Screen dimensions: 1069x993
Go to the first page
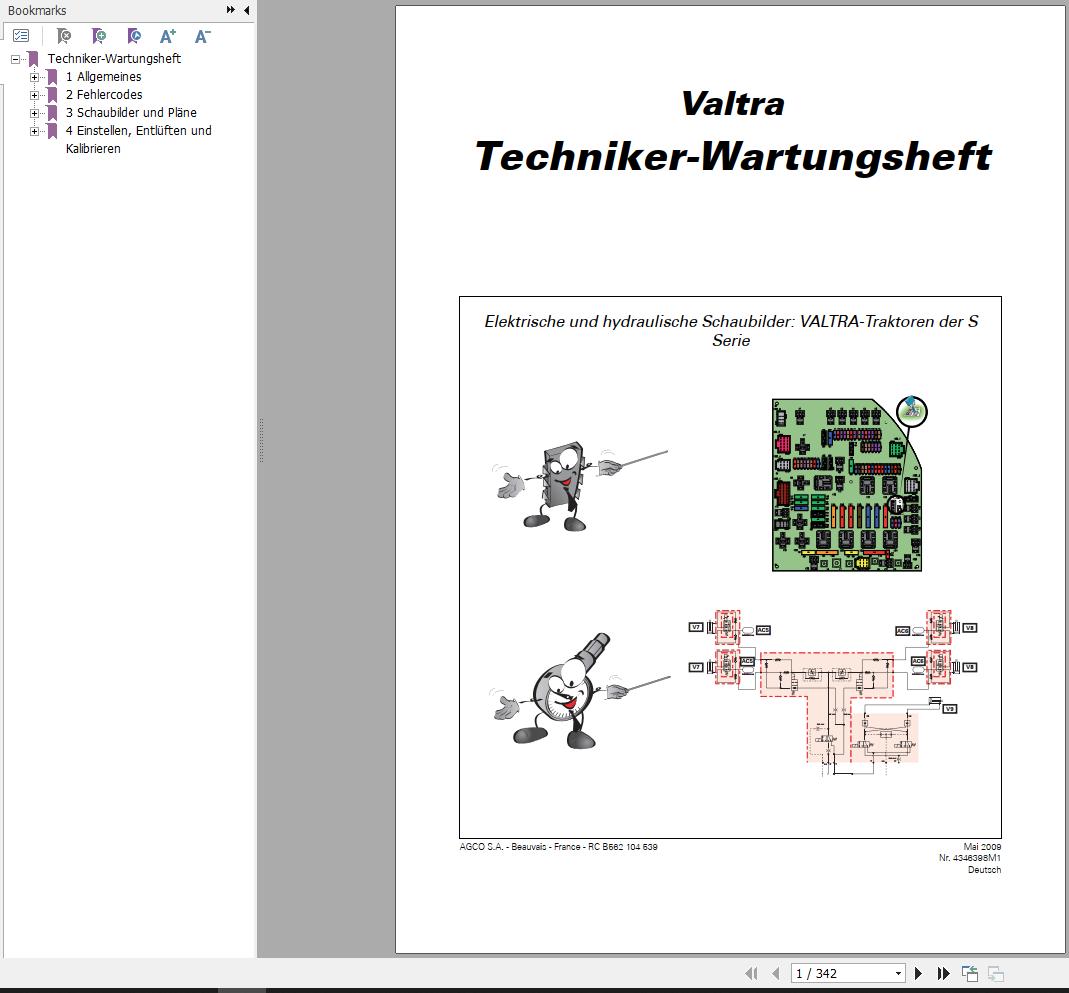click(x=751, y=973)
